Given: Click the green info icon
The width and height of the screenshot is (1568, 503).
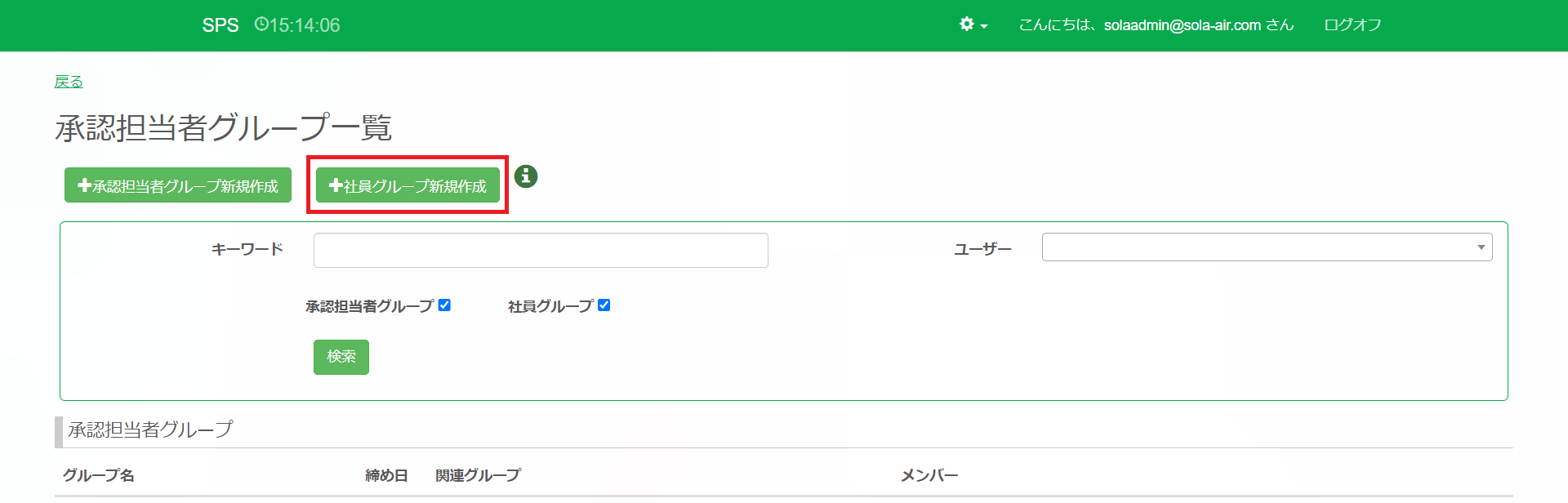Looking at the screenshot, I should tap(526, 176).
